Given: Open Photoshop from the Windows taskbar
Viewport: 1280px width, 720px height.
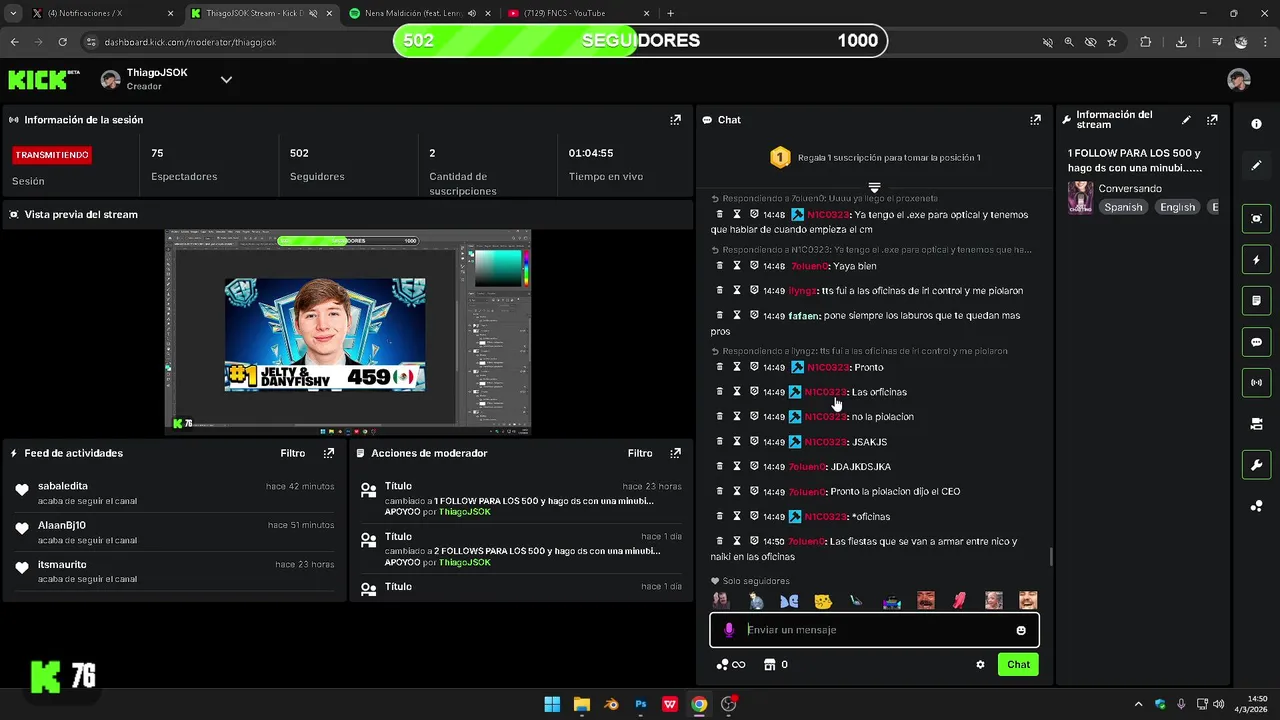Looking at the screenshot, I should 641,704.
